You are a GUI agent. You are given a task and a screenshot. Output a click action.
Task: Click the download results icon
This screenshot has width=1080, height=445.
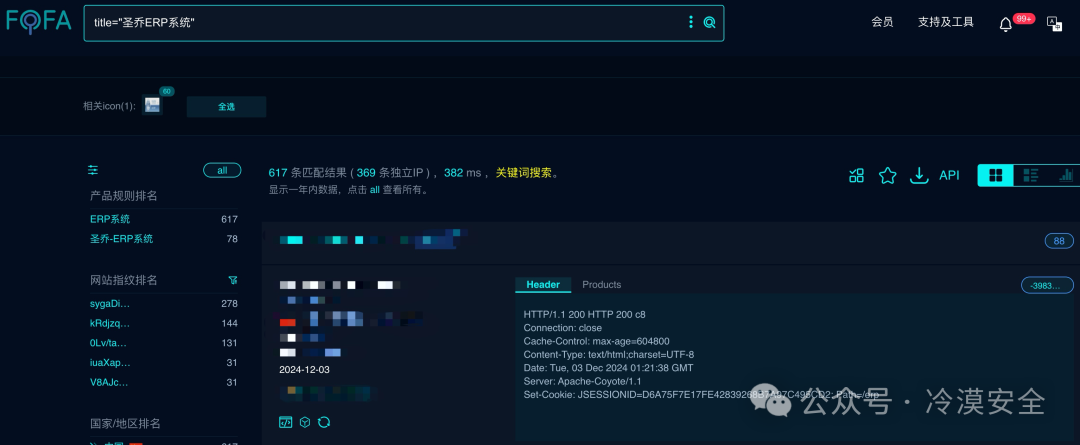tap(920, 176)
